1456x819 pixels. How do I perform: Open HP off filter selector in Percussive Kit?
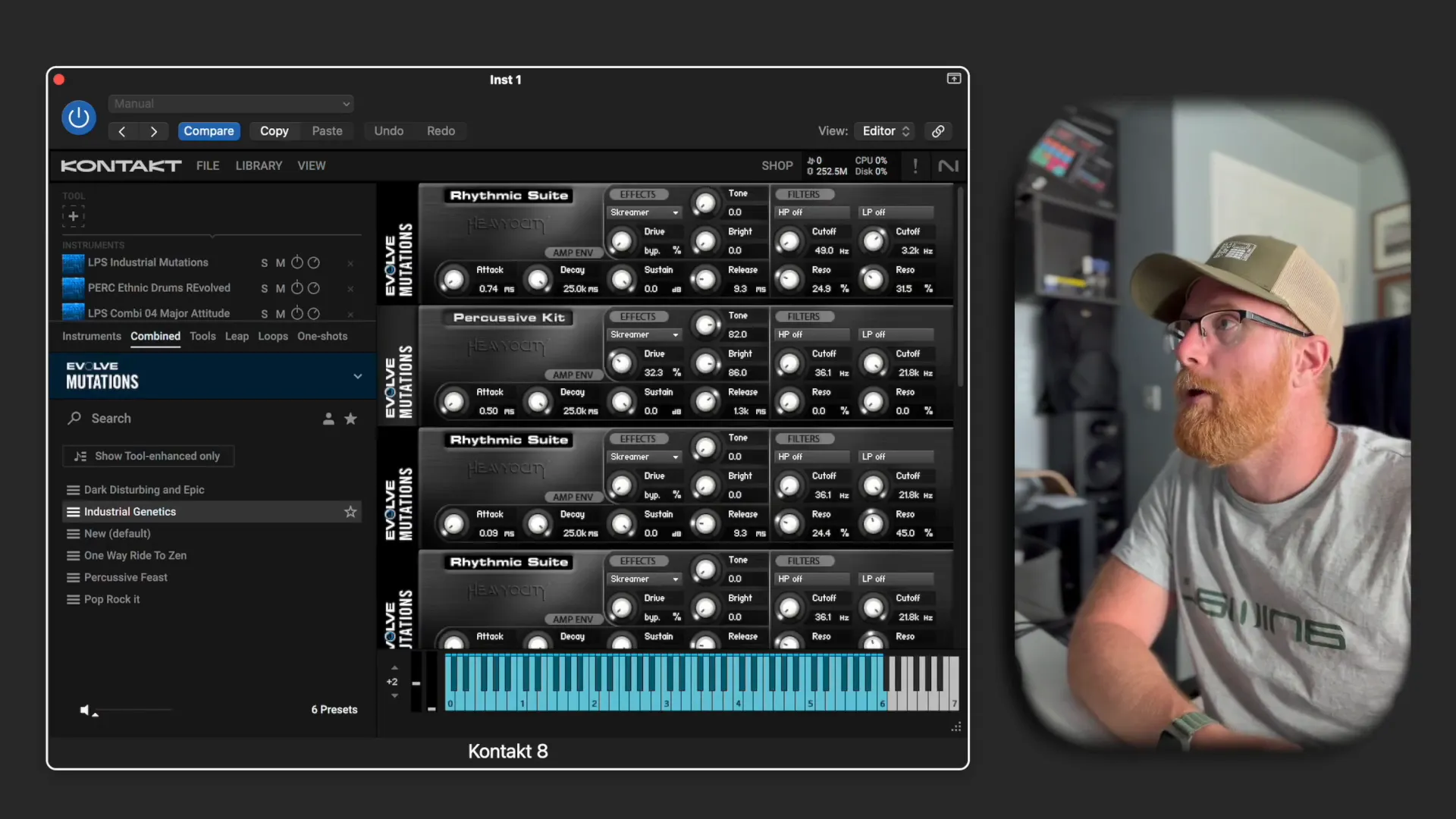[812, 334]
